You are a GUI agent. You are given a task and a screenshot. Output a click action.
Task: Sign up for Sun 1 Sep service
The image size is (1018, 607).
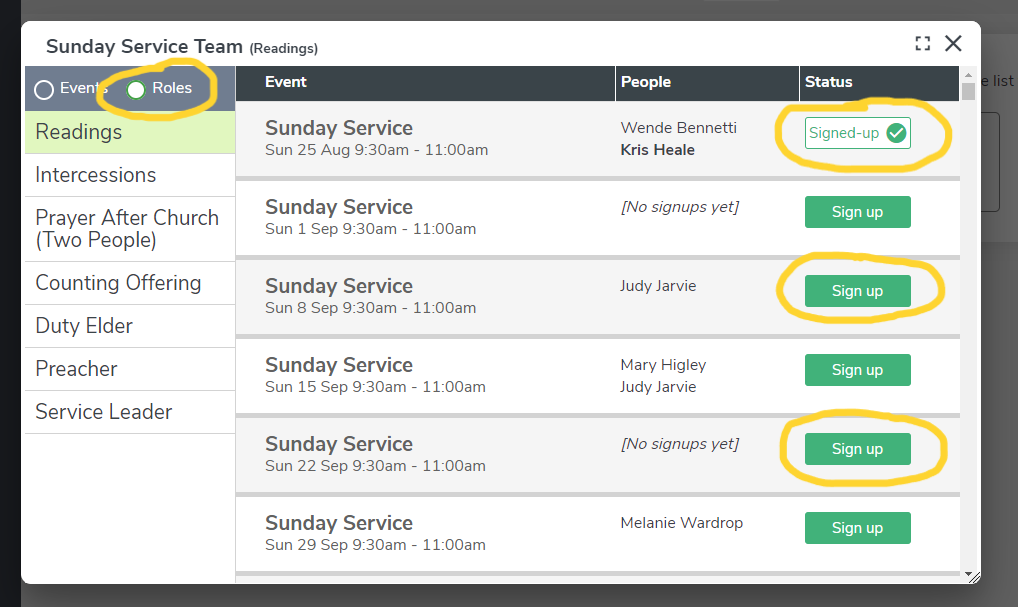tap(857, 212)
